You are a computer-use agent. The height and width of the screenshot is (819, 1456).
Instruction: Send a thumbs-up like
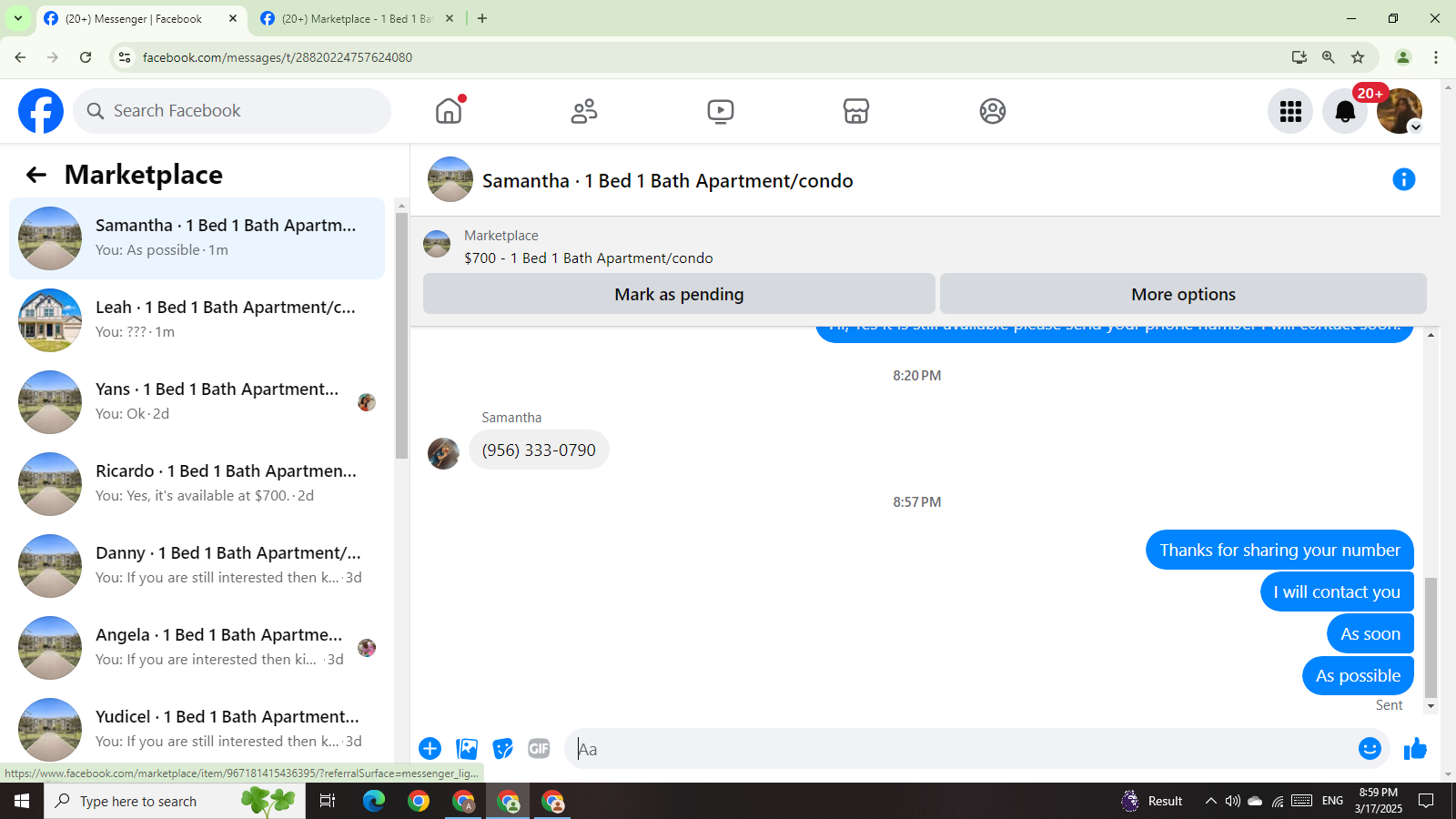[1415, 748]
